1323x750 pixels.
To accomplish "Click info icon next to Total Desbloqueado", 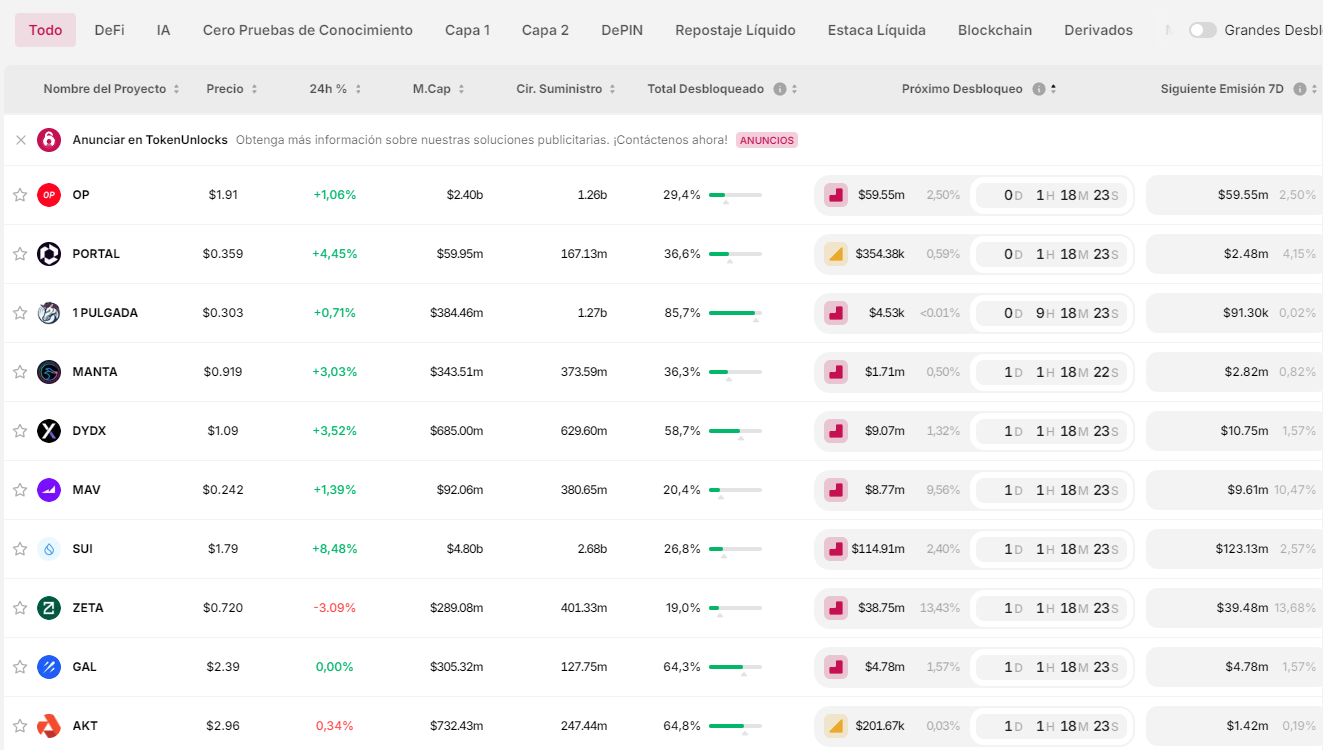I will pyautogui.click(x=780, y=89).
